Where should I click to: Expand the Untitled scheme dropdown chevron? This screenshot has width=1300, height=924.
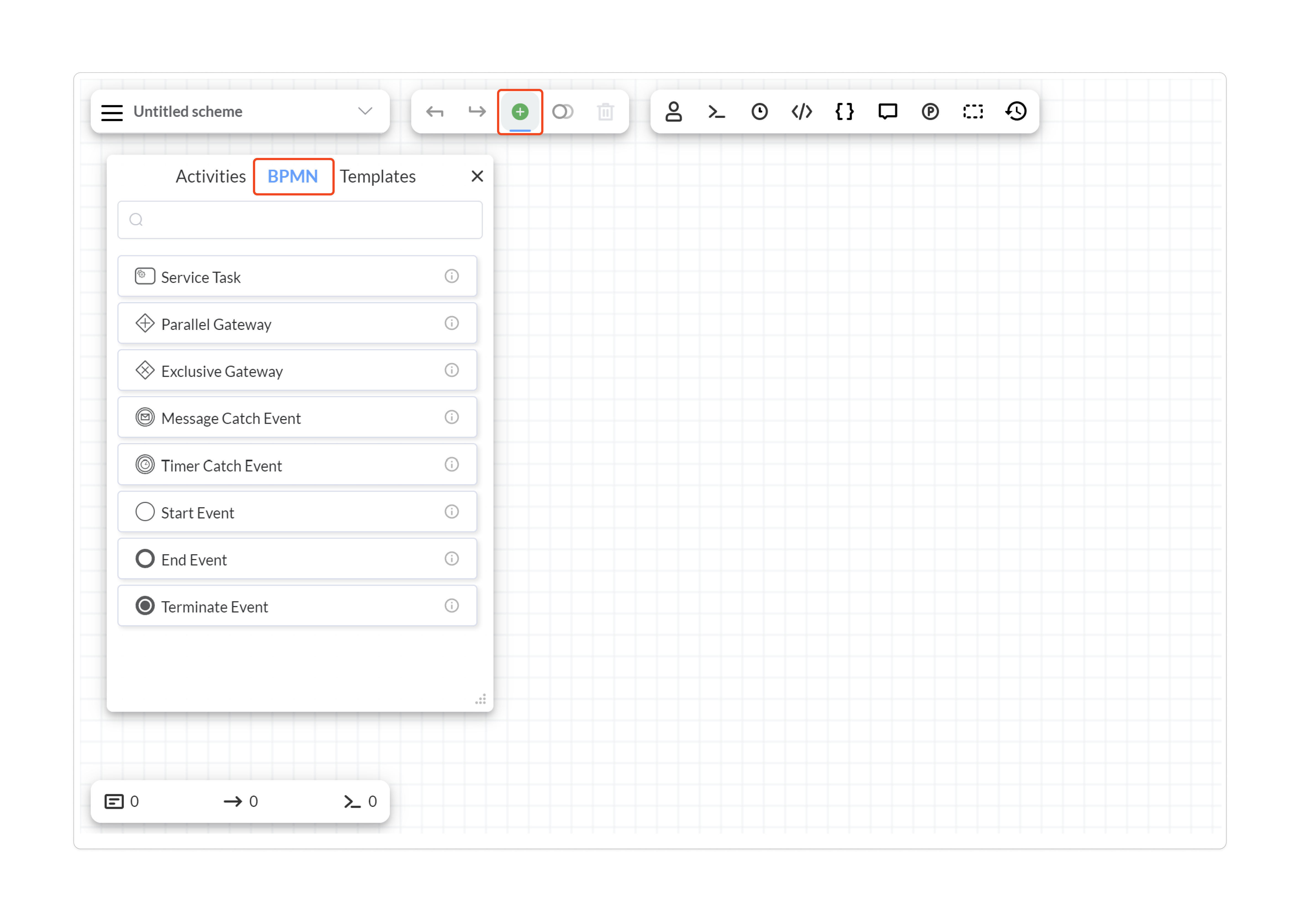coord(365,111)
